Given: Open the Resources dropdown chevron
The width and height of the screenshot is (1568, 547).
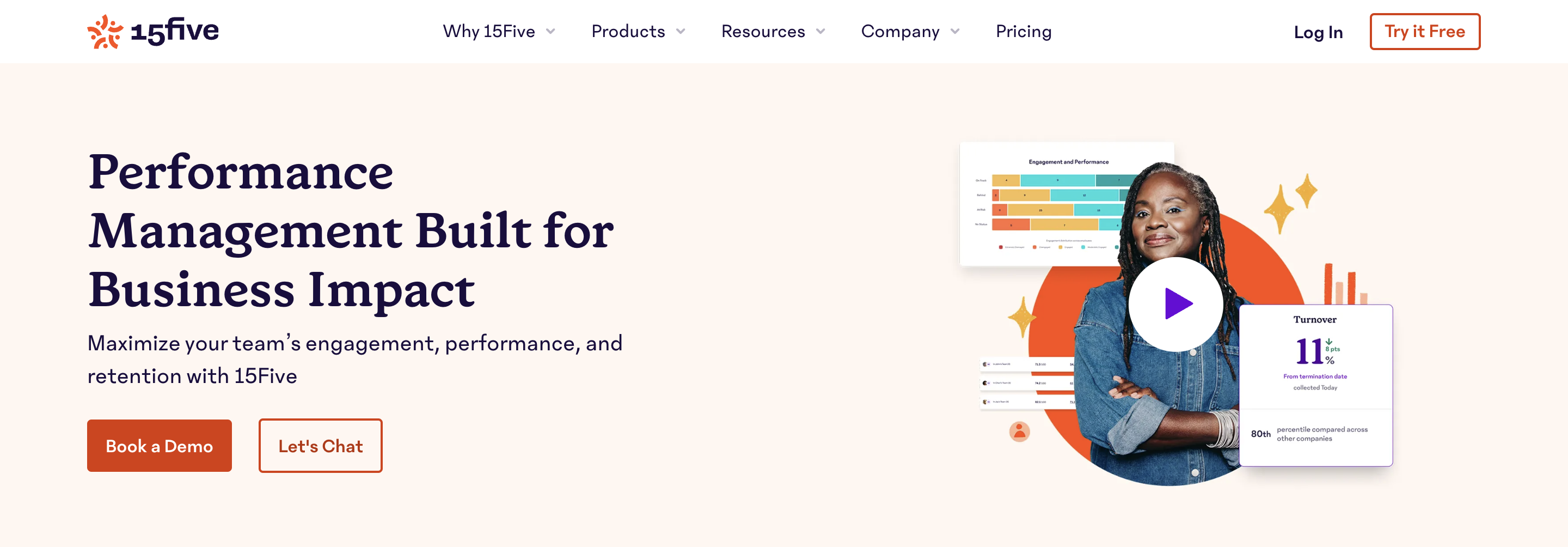Looking at the screenshot, I should [820, 32].
